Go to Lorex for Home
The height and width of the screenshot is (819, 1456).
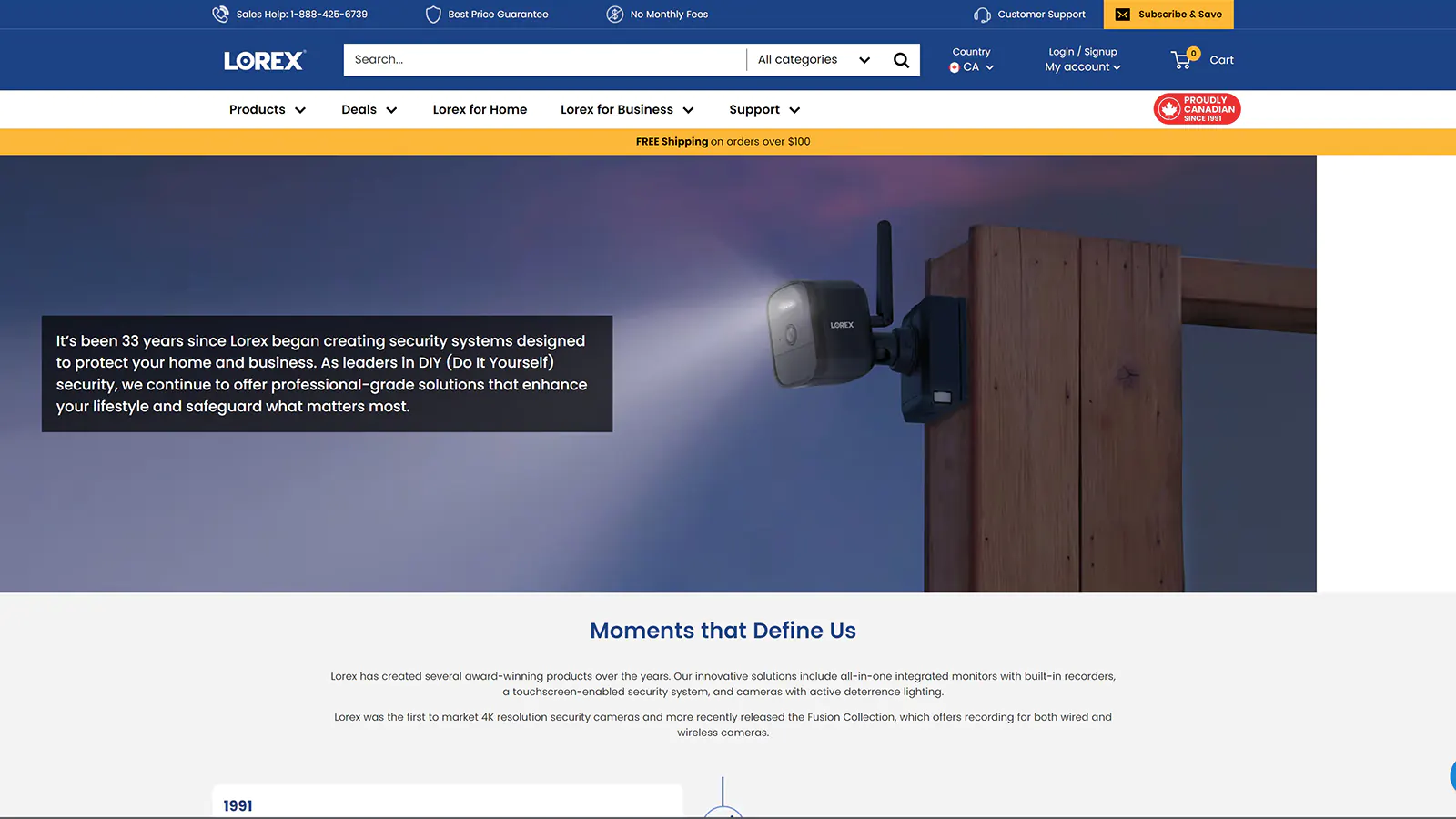[x=480, y=109]
